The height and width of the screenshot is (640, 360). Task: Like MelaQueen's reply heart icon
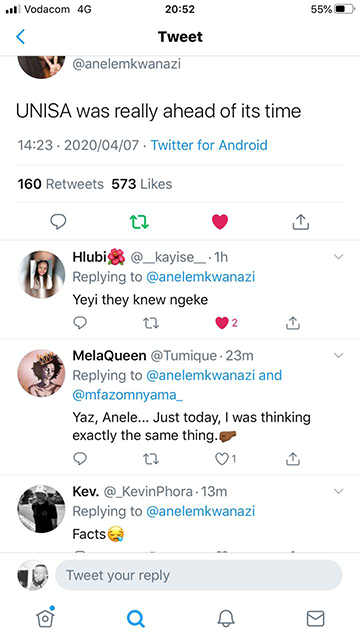(222, 460)
